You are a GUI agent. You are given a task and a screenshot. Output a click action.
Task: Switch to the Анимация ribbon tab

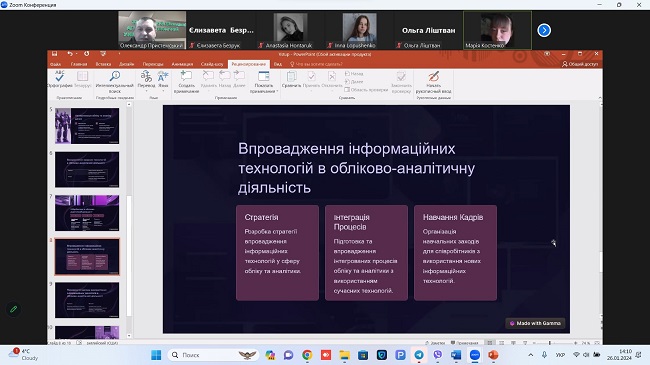point(182,64)
